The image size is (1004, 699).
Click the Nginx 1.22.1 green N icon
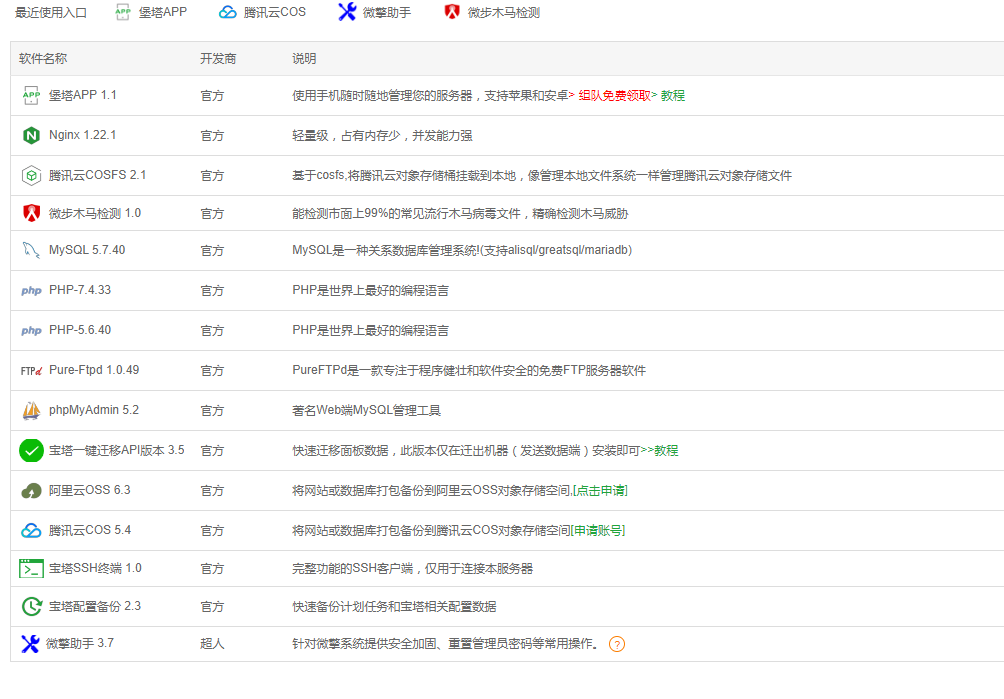point(31,136)
